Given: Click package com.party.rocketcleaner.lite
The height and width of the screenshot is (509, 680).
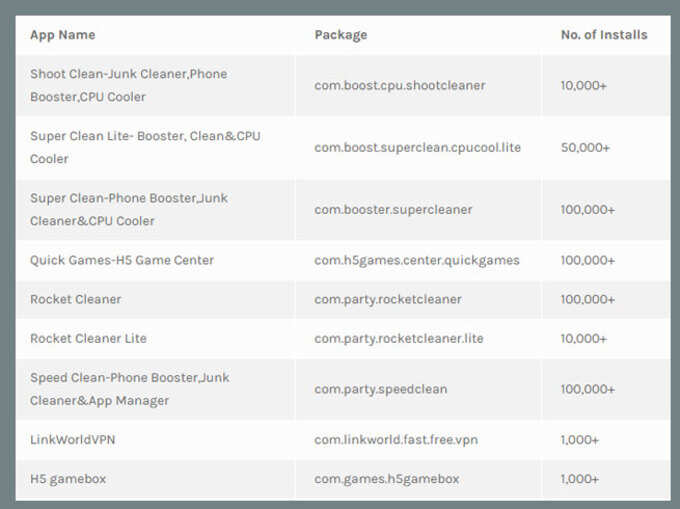Looking at the screenshot, I should 399,338.
